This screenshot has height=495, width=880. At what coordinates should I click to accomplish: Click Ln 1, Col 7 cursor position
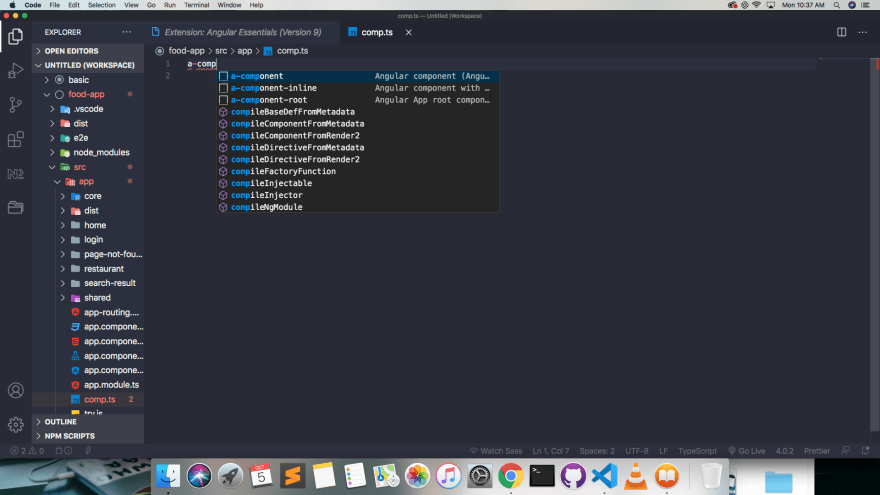point(551,451)
